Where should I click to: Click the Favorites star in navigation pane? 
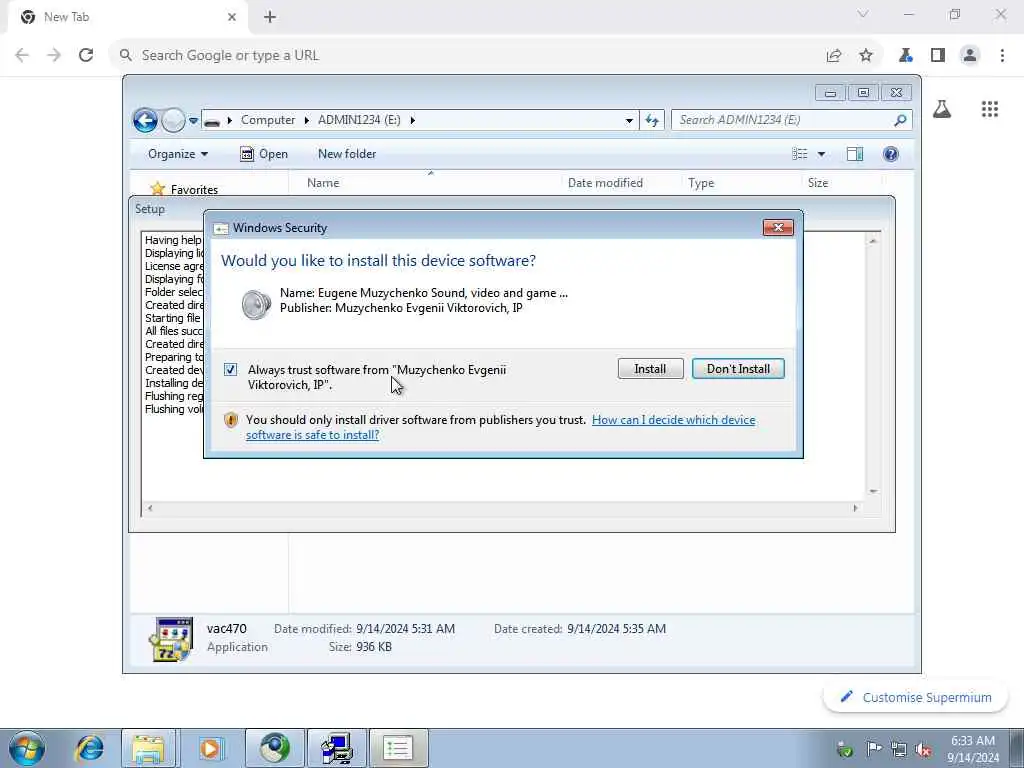click(x=157, y=189)
